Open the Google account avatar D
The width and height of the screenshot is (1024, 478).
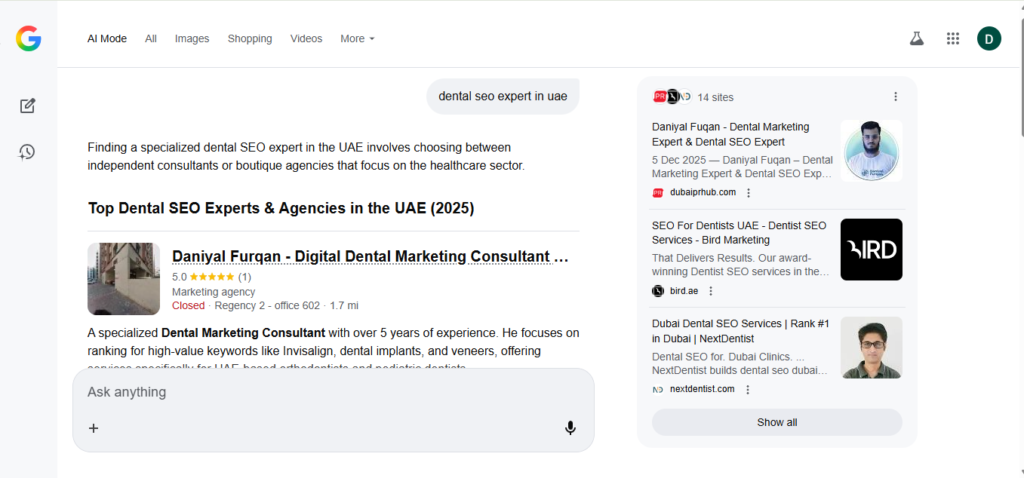(x=989, y=39)
